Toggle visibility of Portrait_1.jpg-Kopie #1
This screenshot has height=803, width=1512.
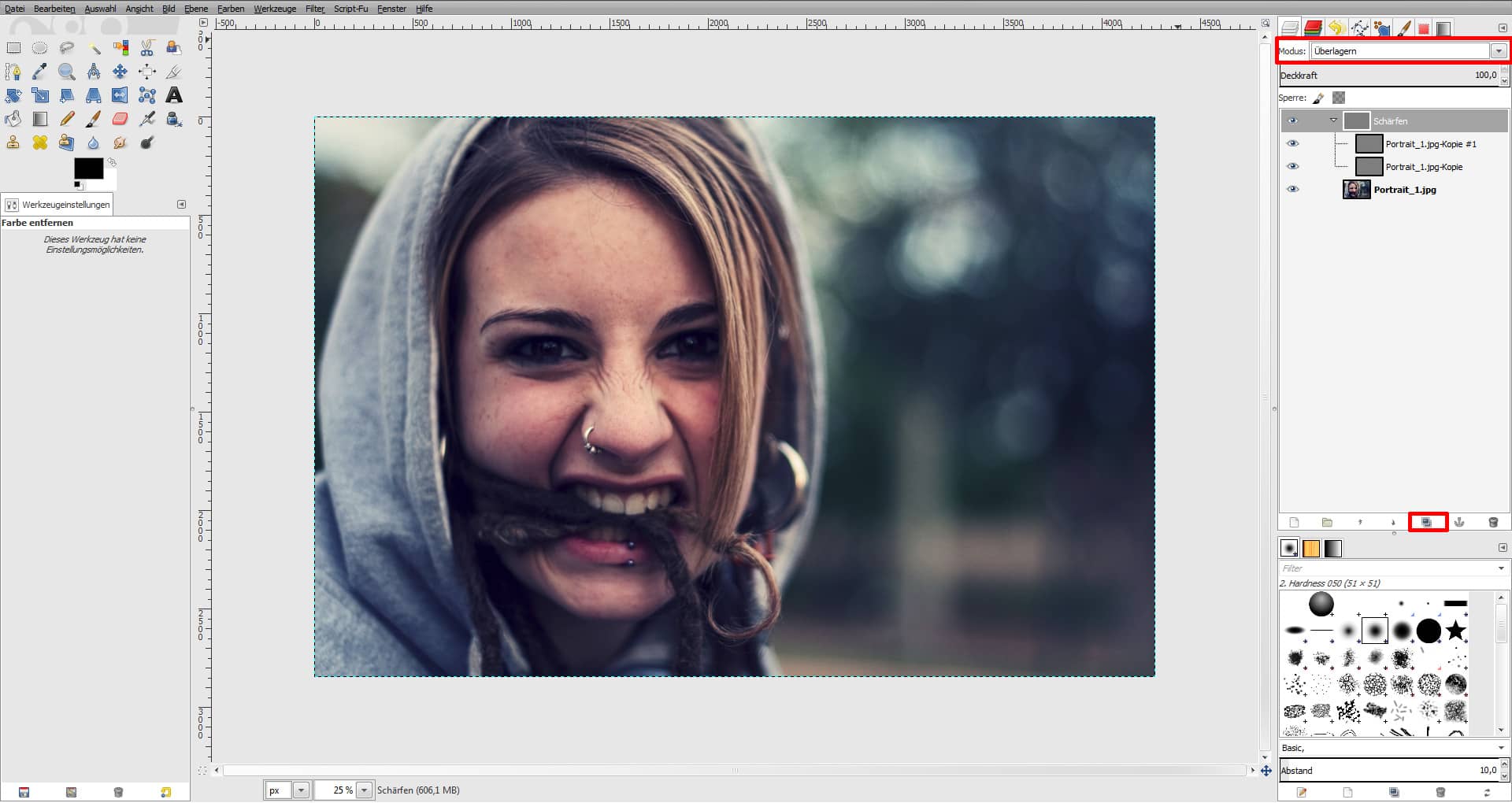click(x=1292, y=143)
